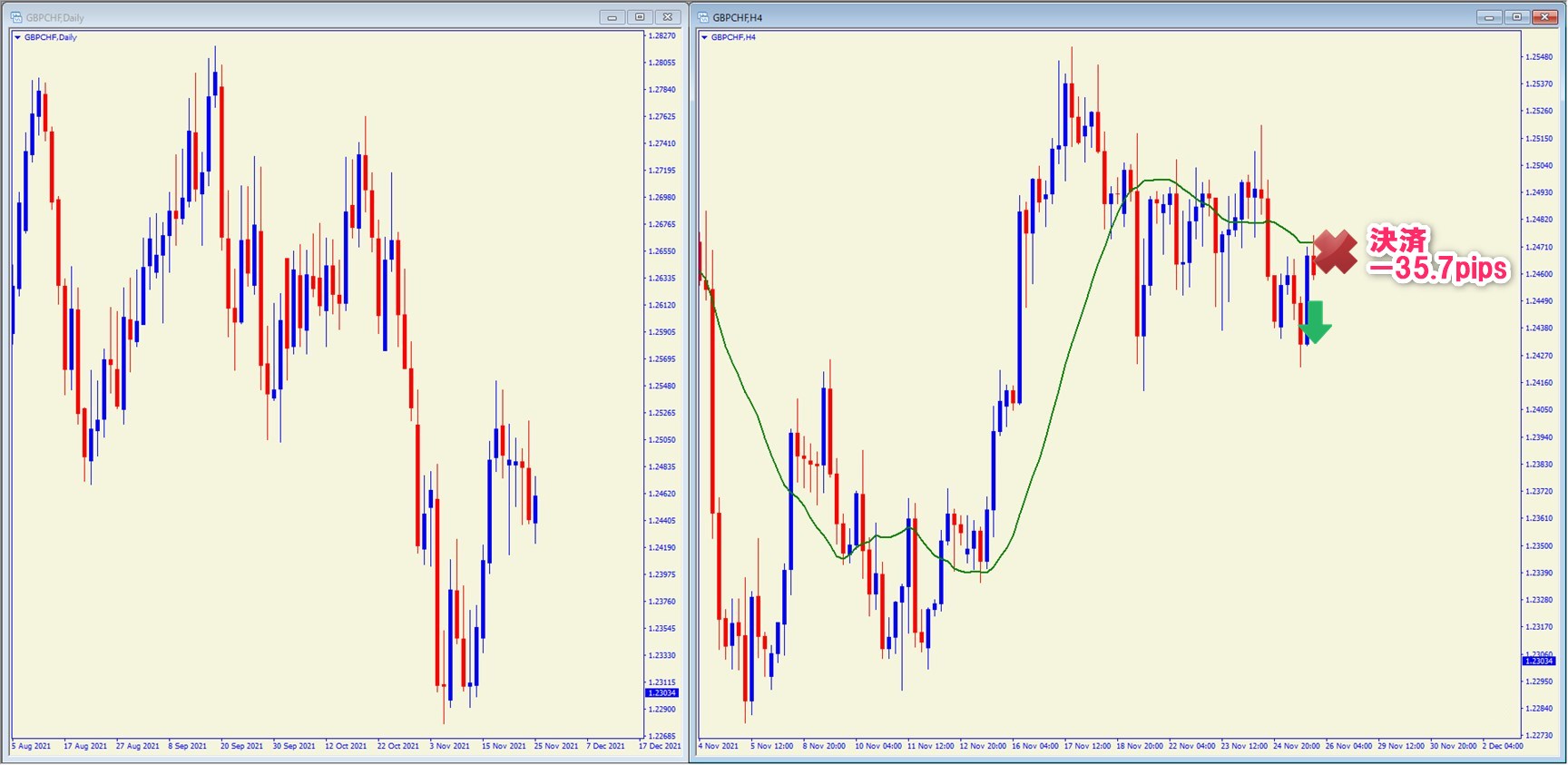Click the 1.23034 current price tag in H4 chart
The width and height of the screenshot is (1568, 765).
coord(1538,661)
